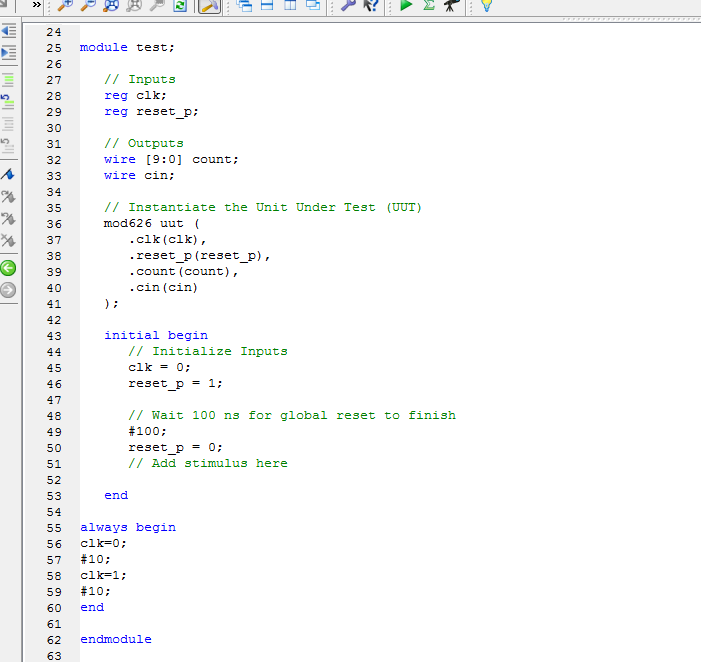Click the '.clk(clk),' port connection
Viewport: 701px width, 662px height.
[167, 240]
